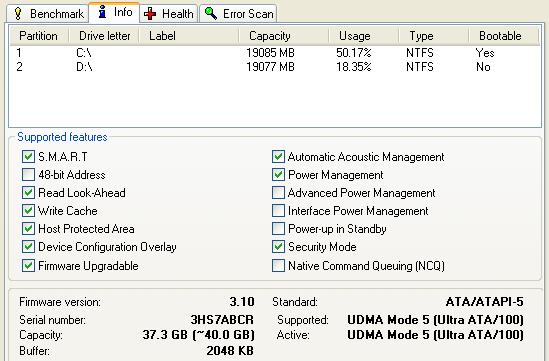Toggle the Write Cache checkbox
Image resolution: width=549 pixels, height=361 pixels.
click(x=28, y=210)
